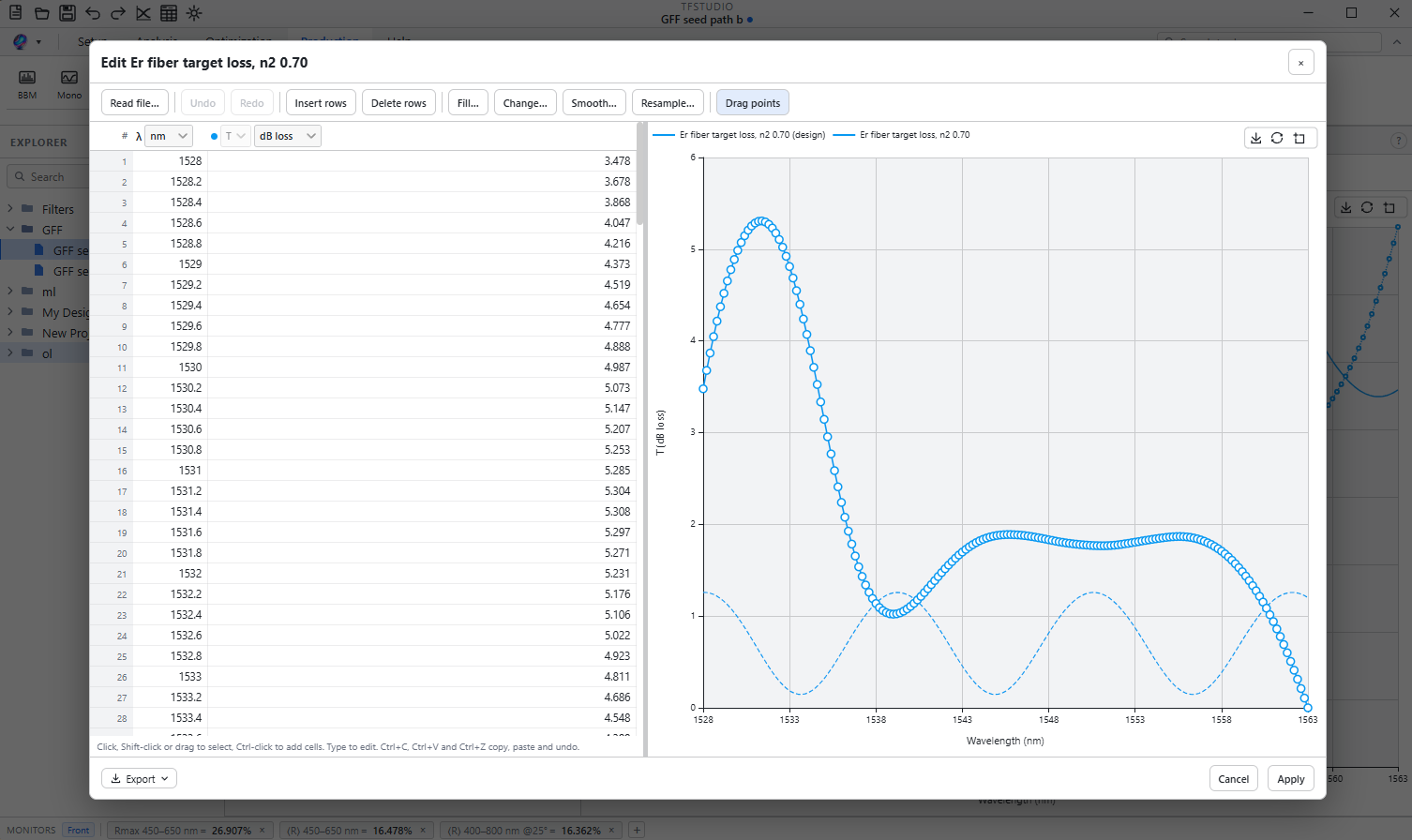This screenshot has height=840, width=1412.
Task: Click the save disk icon in title bar
Action: tap(67, 13)
